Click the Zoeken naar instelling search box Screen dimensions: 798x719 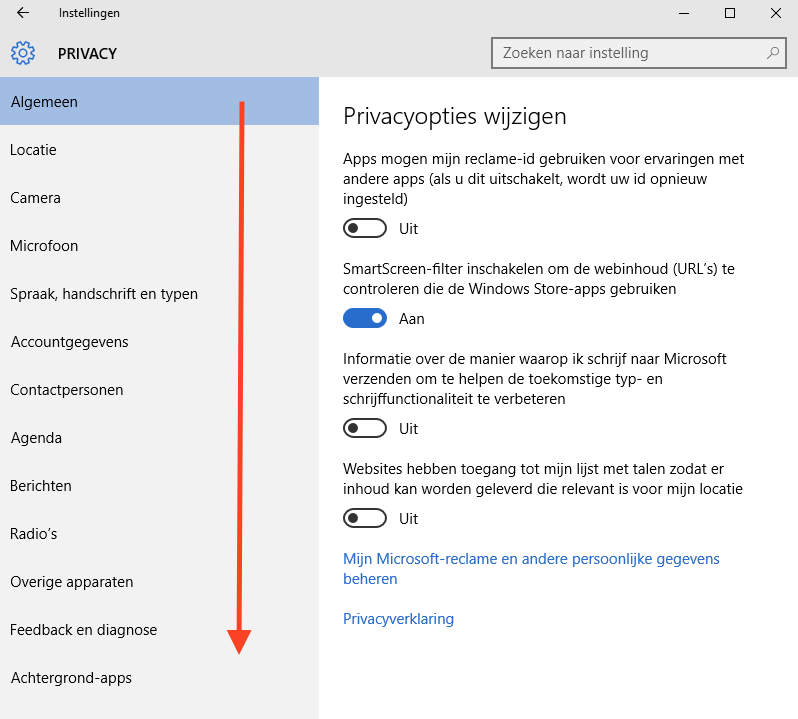point(630,53)
